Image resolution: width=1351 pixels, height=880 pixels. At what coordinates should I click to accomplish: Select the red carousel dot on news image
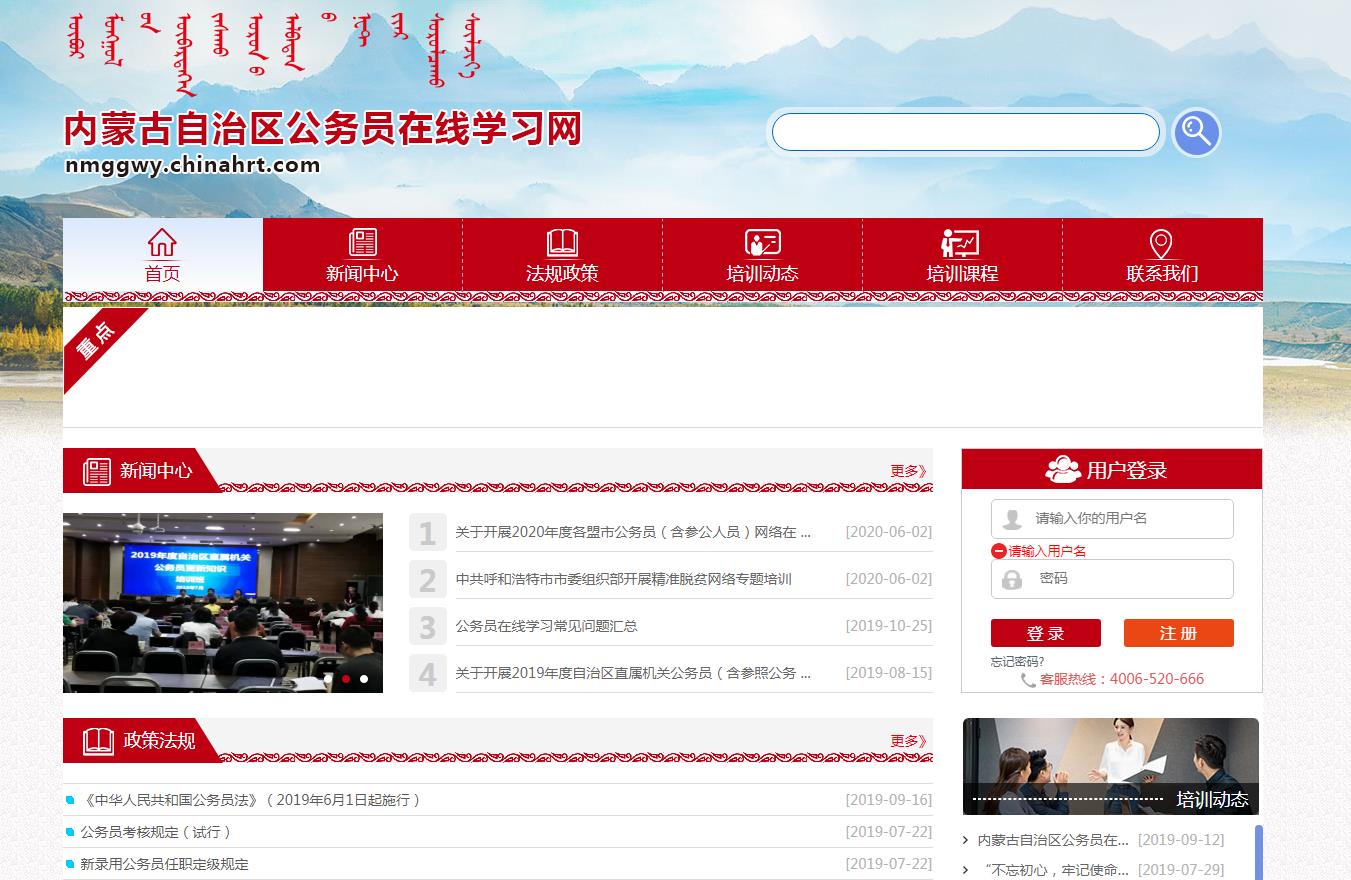[346, 679]
